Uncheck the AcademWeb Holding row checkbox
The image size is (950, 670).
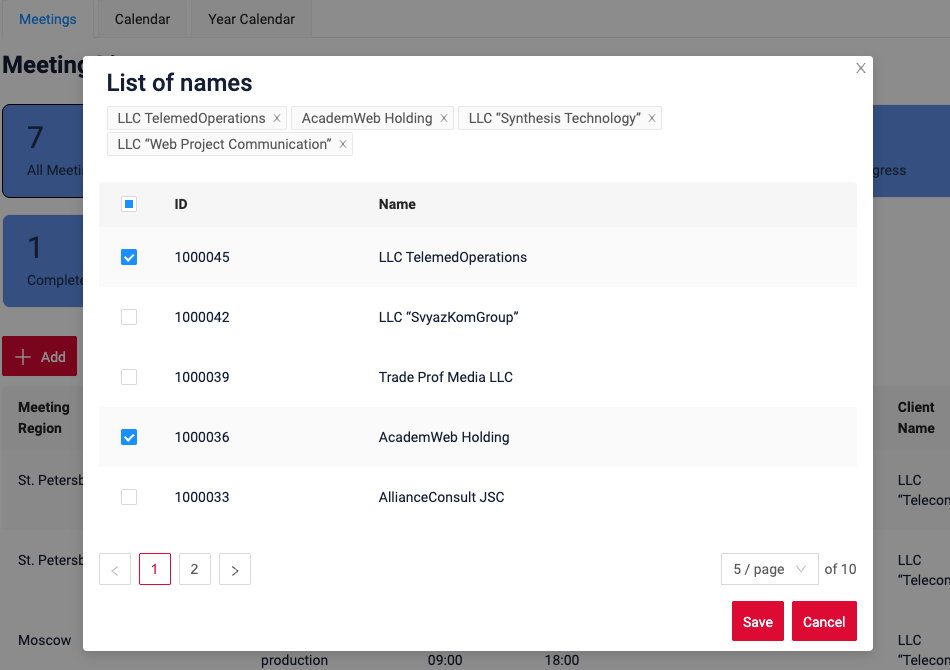tap(129, 437)
